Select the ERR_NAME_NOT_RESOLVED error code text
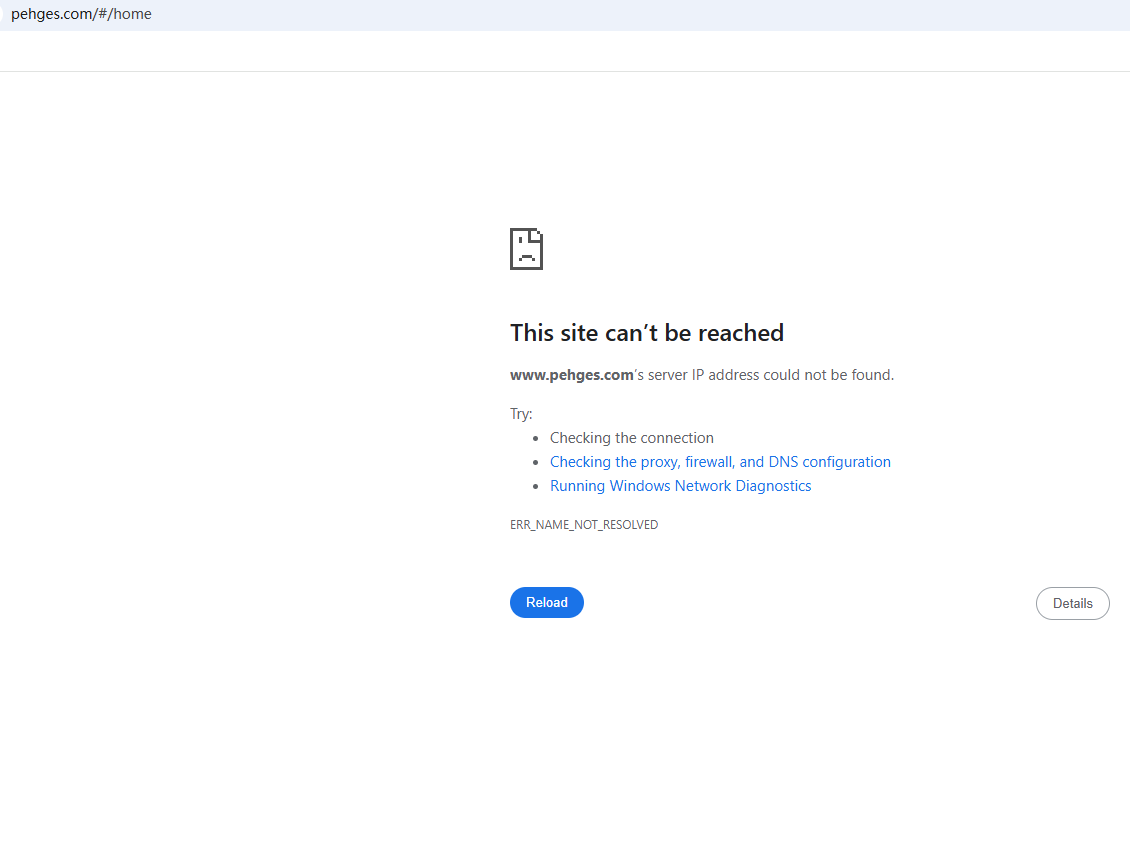1130x863 pixels. pyautogui.click(x=584, y=524)
